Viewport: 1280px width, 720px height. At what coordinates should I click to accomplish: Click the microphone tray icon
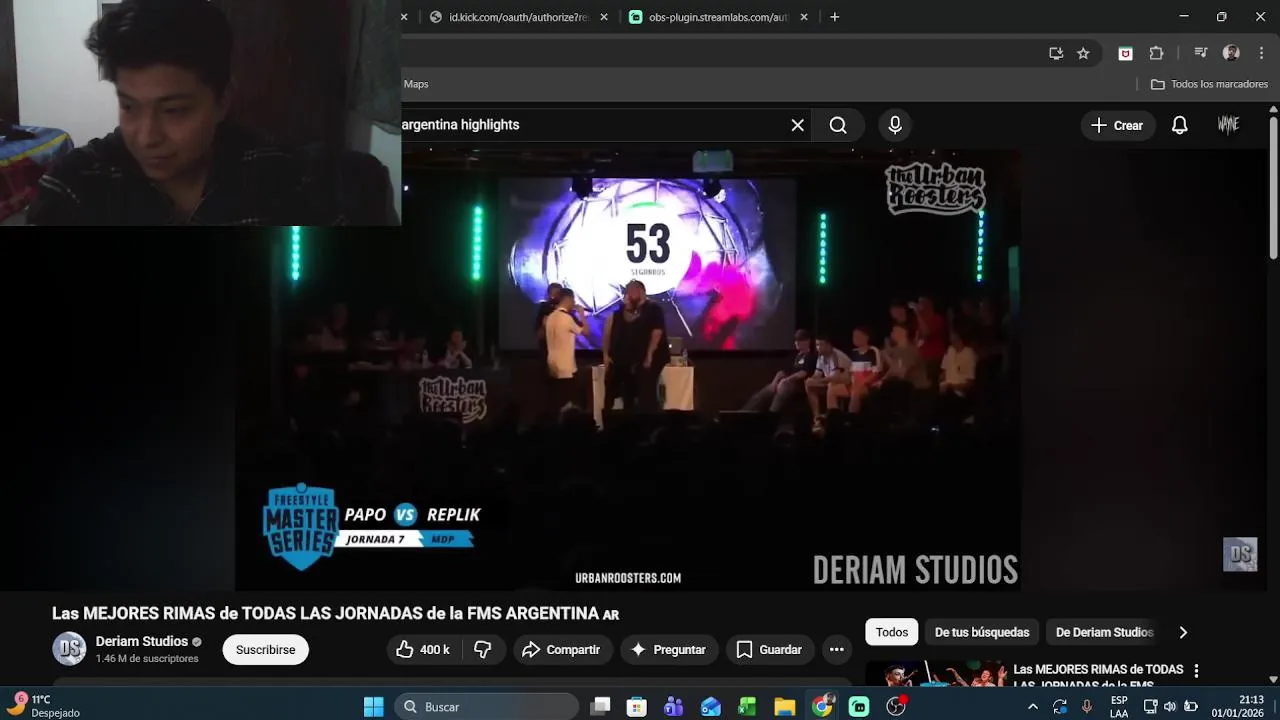click(1087, 707)
